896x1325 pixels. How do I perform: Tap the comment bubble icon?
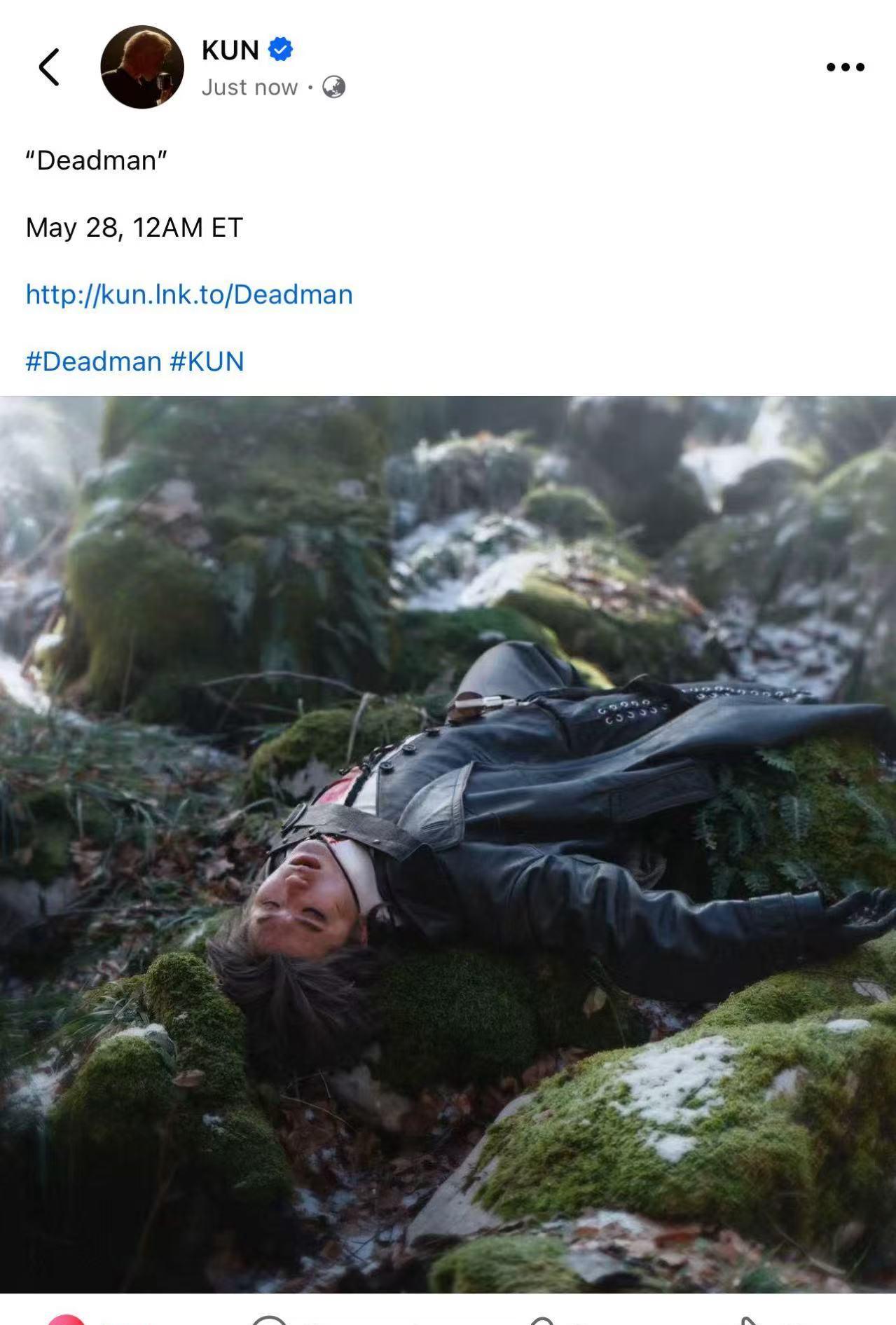point(269,1320)
